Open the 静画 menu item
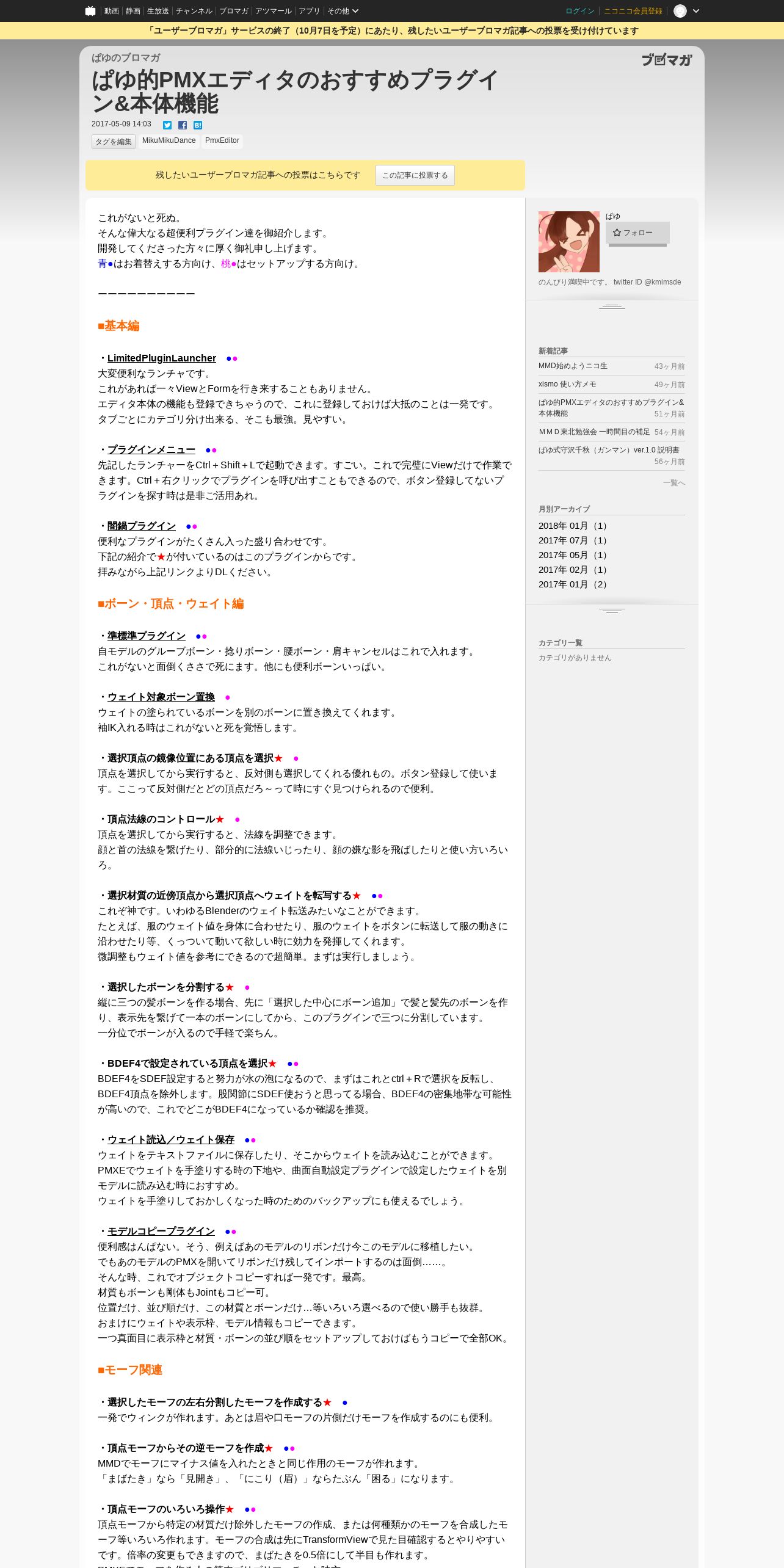Viewport: 784px width, 1568px height. (x=132, y=11)
